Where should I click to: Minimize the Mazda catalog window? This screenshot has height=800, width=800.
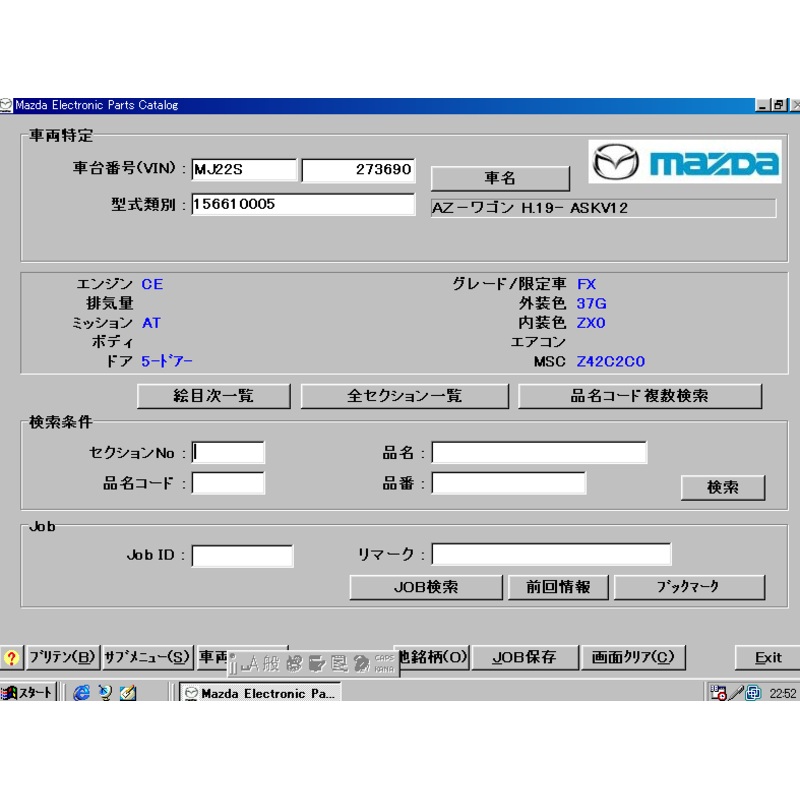tap(762, 105)
